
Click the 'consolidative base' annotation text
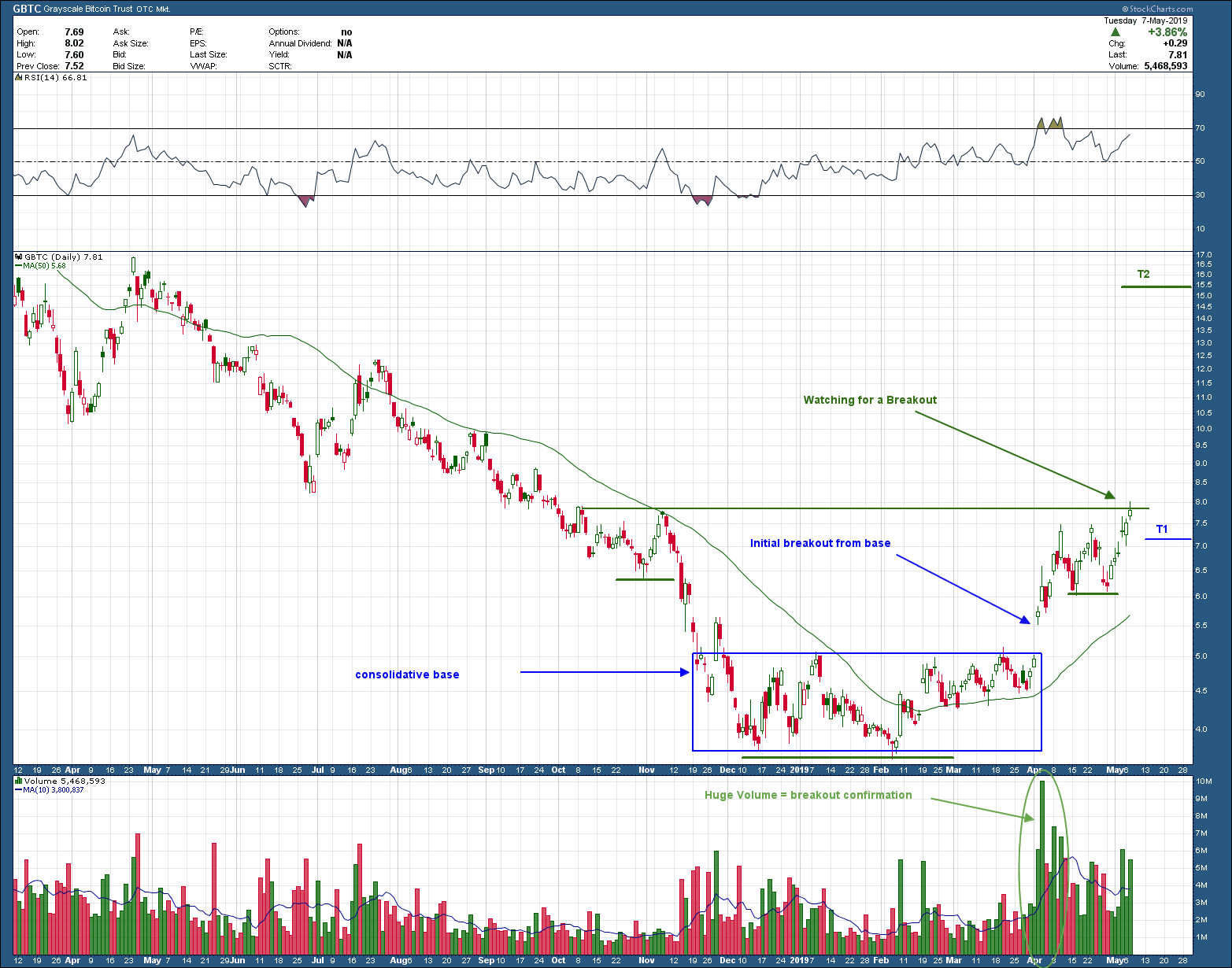[x=407, y=674]
